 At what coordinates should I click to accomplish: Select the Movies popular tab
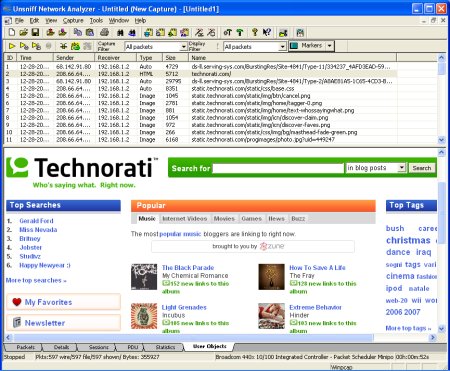click(x=224, y=219)
